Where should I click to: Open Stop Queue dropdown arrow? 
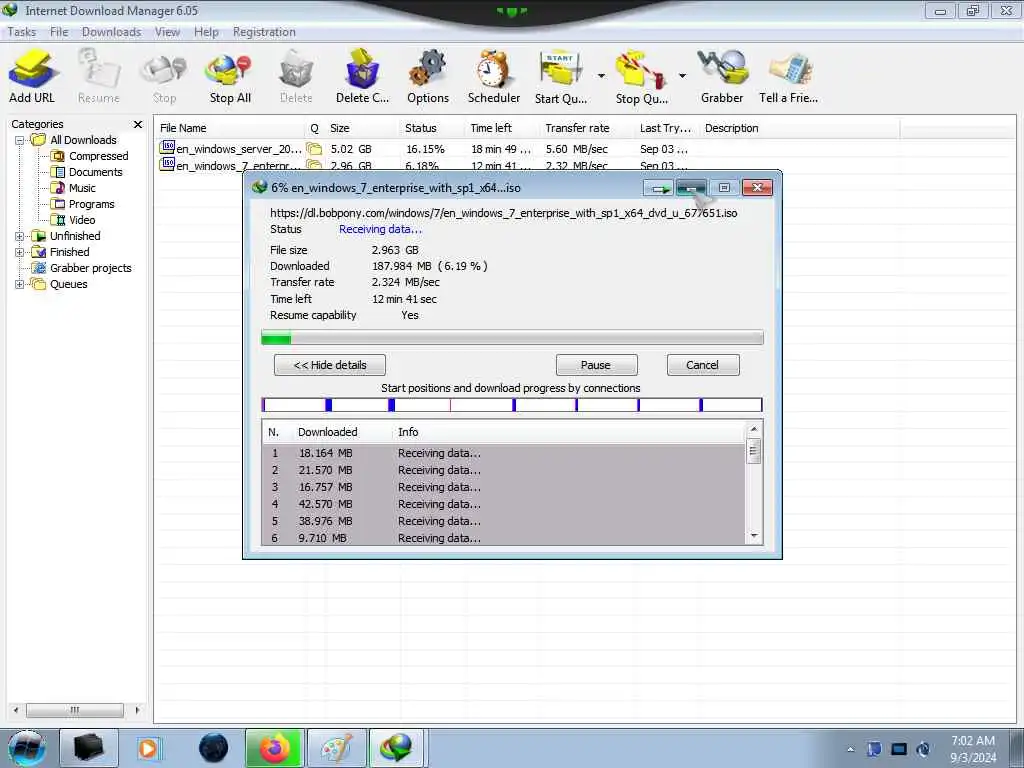[x=682, y=76]
